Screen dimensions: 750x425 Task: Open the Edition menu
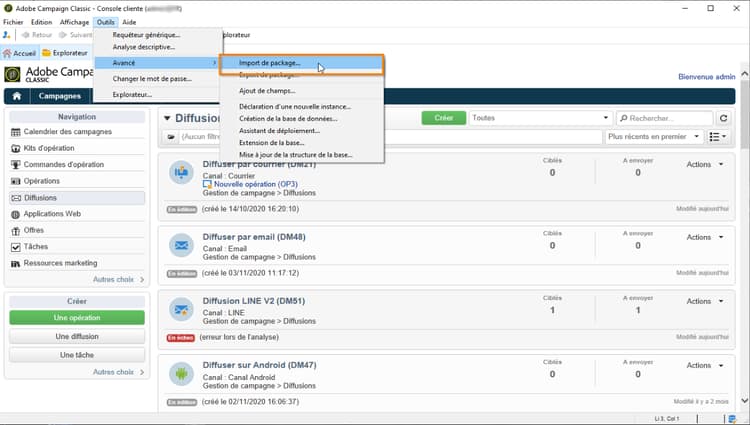click(x=42, y=22)
